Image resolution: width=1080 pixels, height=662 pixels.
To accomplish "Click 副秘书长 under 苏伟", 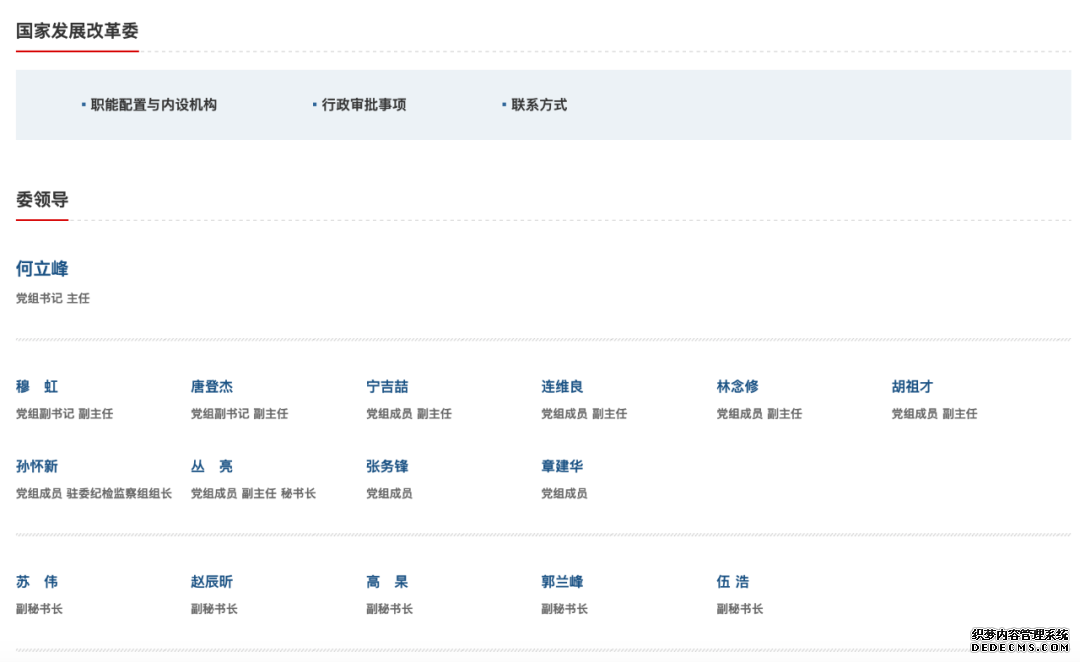I will click(x=39, y=610).
